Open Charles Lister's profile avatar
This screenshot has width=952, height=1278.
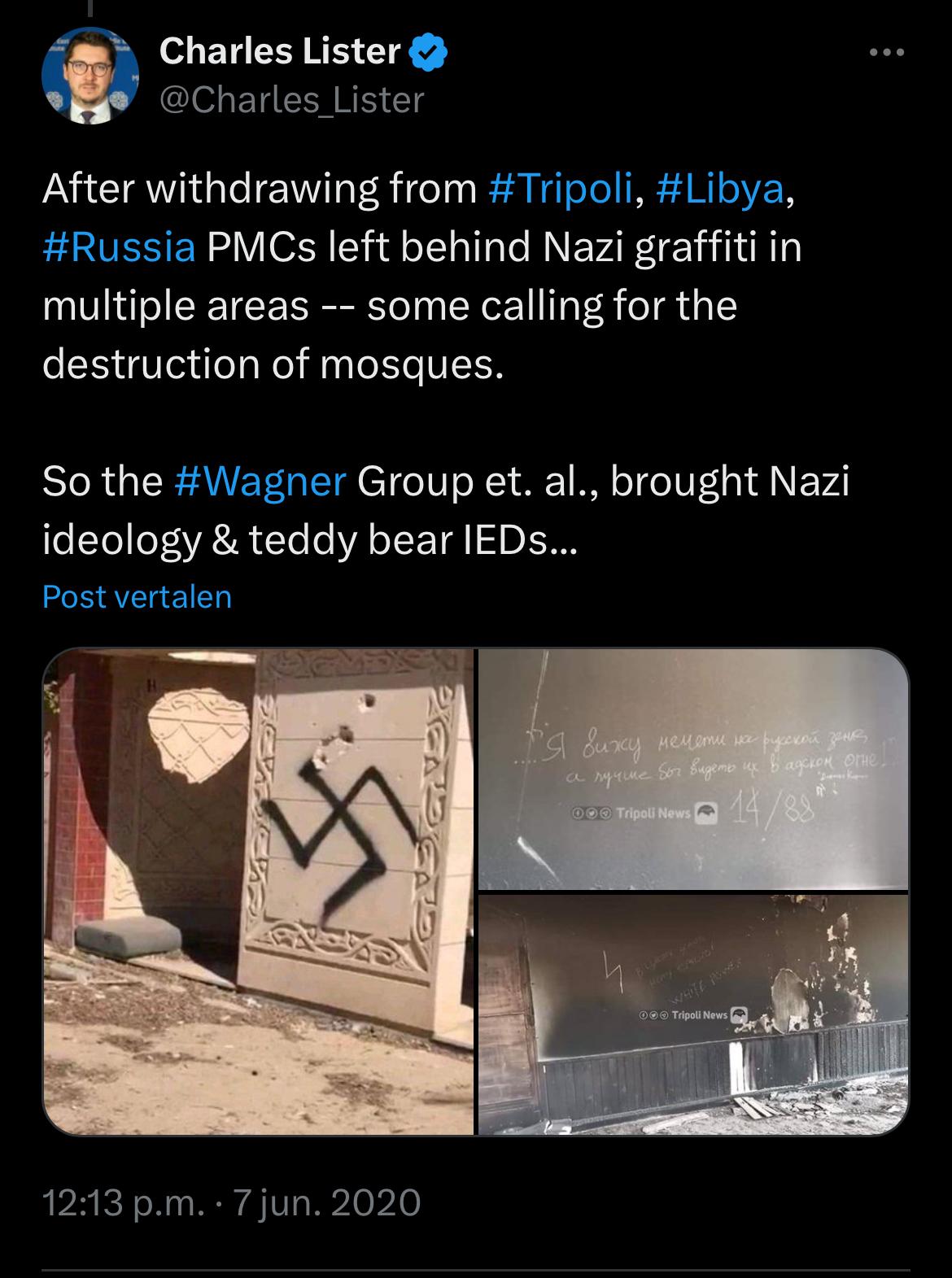pos(90,76)
